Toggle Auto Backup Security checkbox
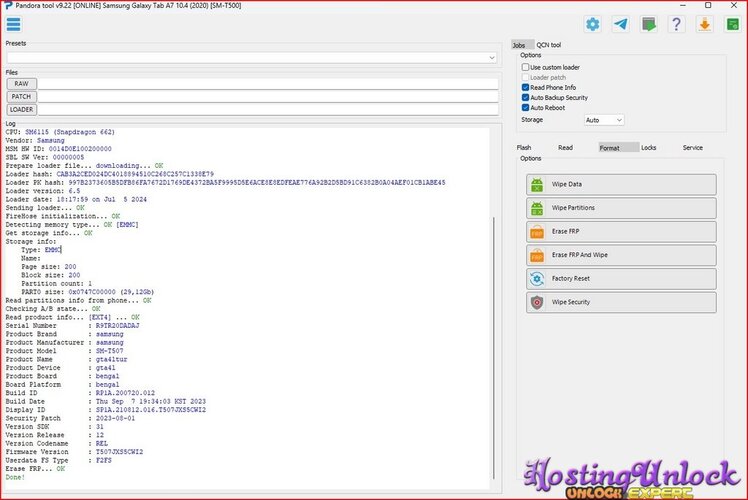Screen dimensions: 748x500 click(525, 98)
